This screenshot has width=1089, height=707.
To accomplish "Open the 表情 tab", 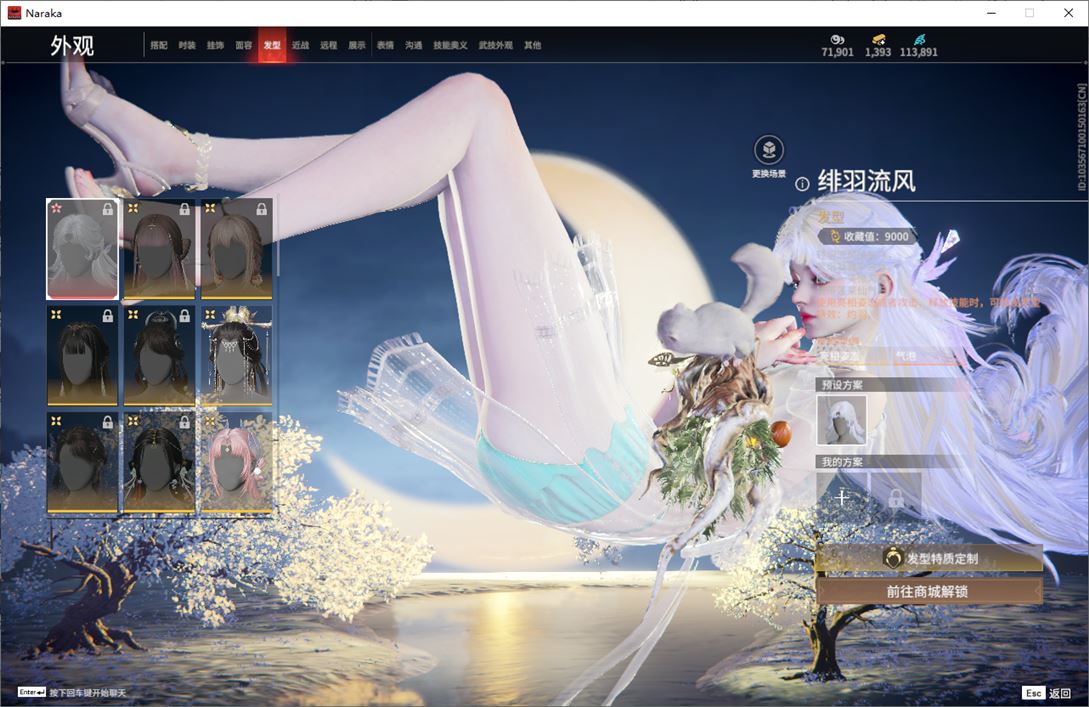I will click(385, 45).
